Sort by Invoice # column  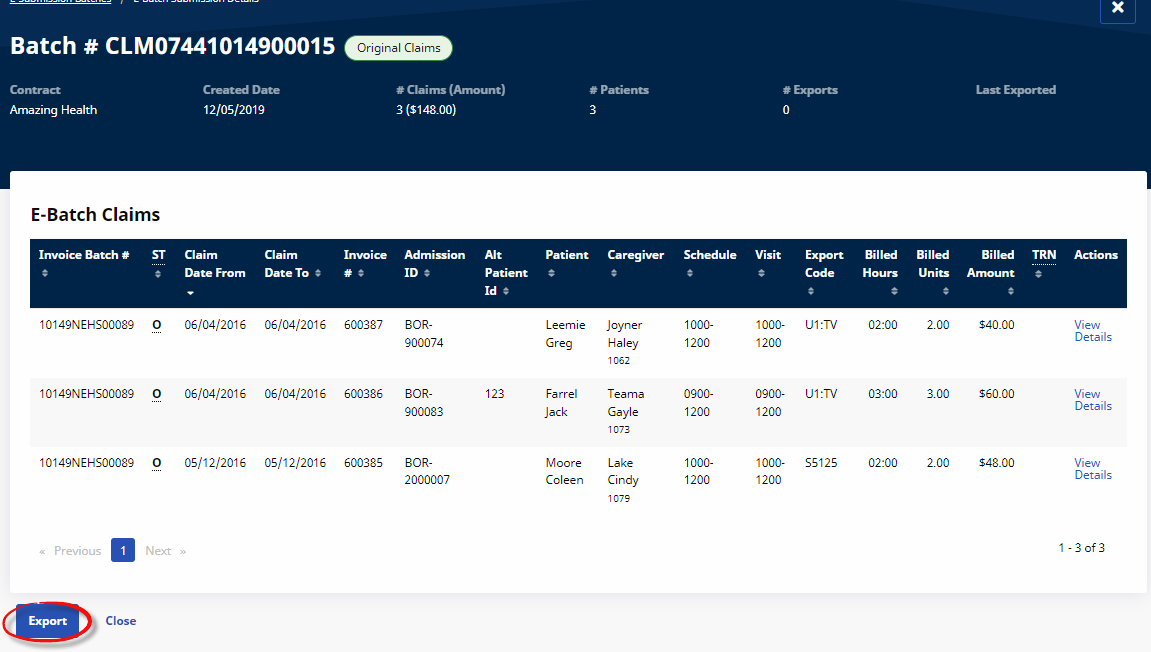(365, 264)
